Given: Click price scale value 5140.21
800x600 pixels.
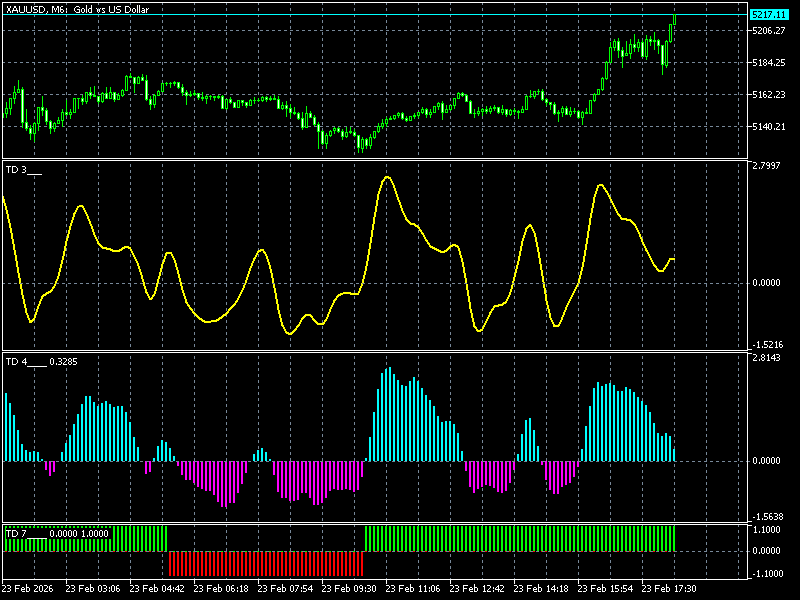Looking at the screenshot, I should pyautogui.click(x=768, y=127).
